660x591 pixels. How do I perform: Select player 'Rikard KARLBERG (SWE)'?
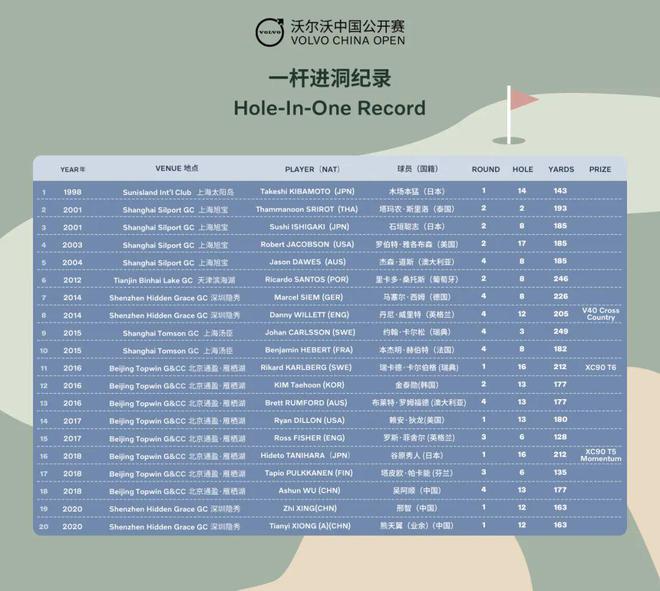[306, 367]
